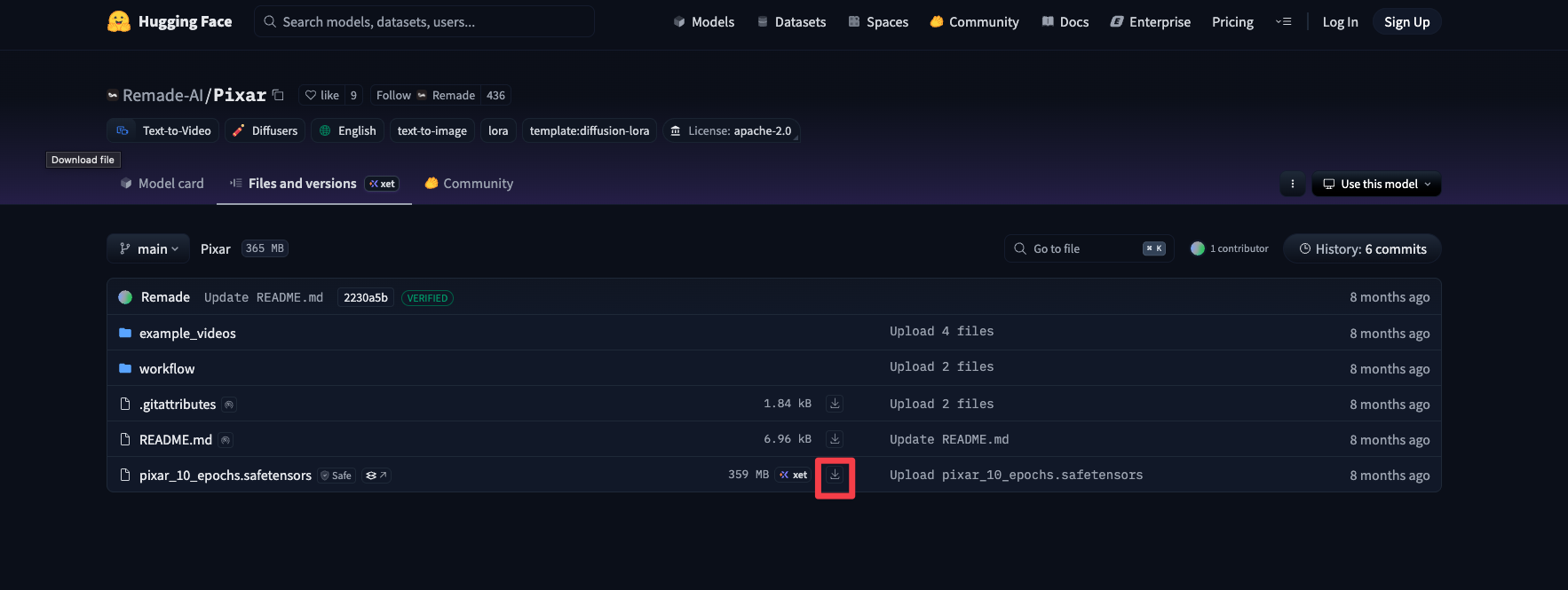Open the Enterprise page
1568x590 pixels.
pos(1151,21)
